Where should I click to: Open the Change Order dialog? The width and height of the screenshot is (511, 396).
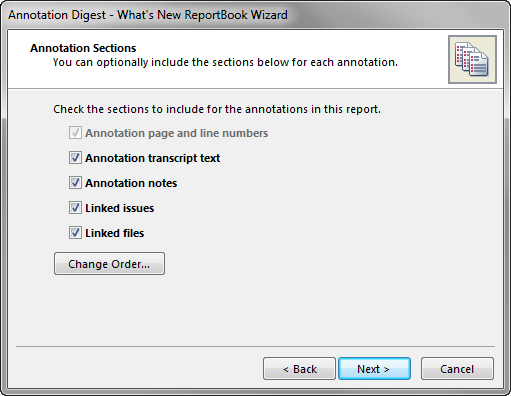coord(109,264)
